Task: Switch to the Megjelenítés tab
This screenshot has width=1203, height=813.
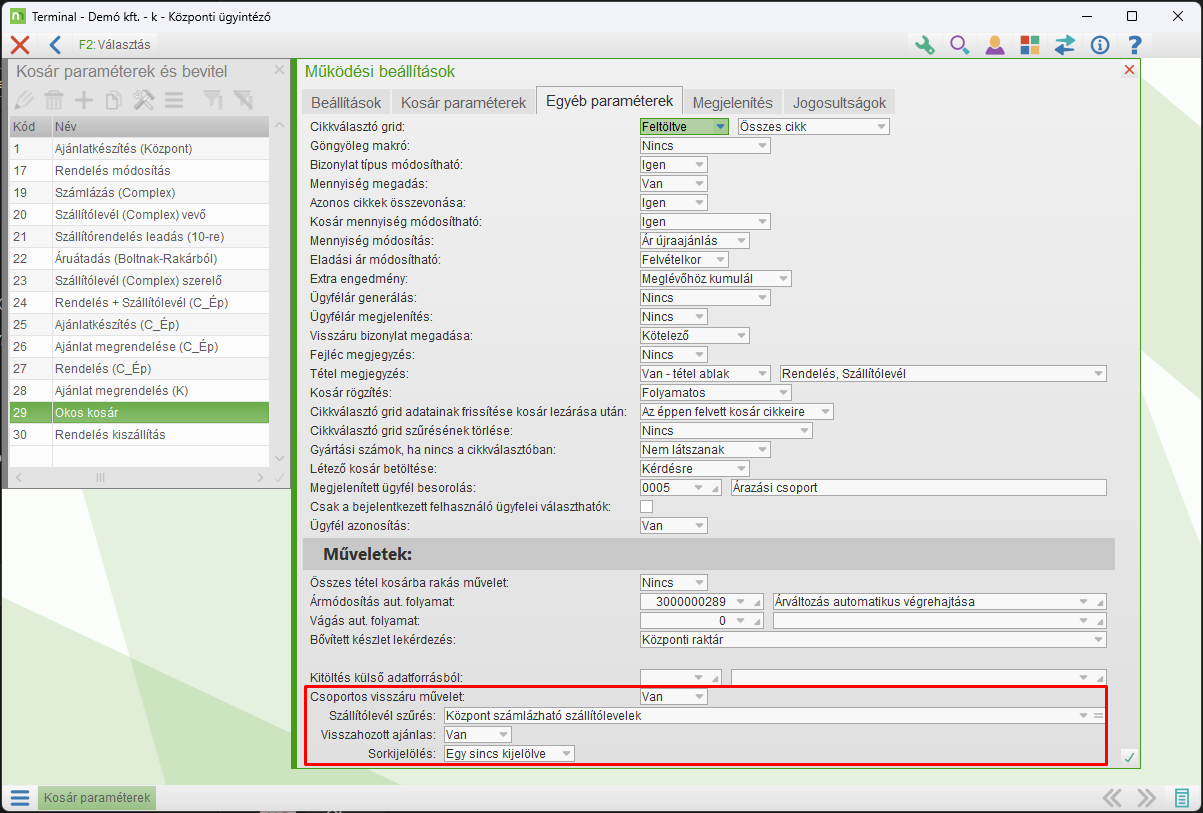Action: point(733,103)
